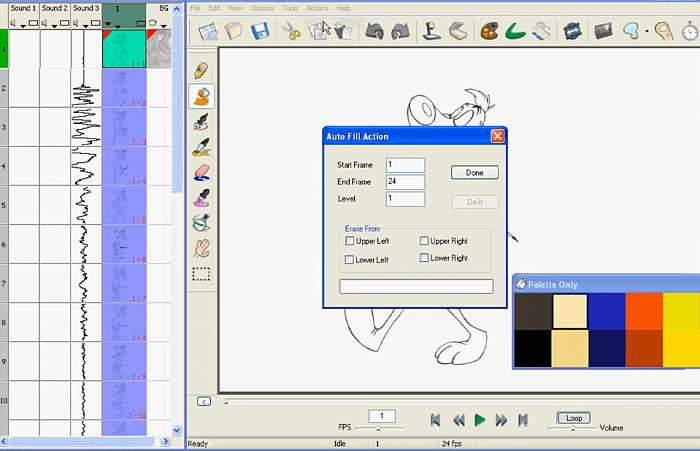
Task: Collapse the panel with the left chevron button
Action: click(204, 402)
